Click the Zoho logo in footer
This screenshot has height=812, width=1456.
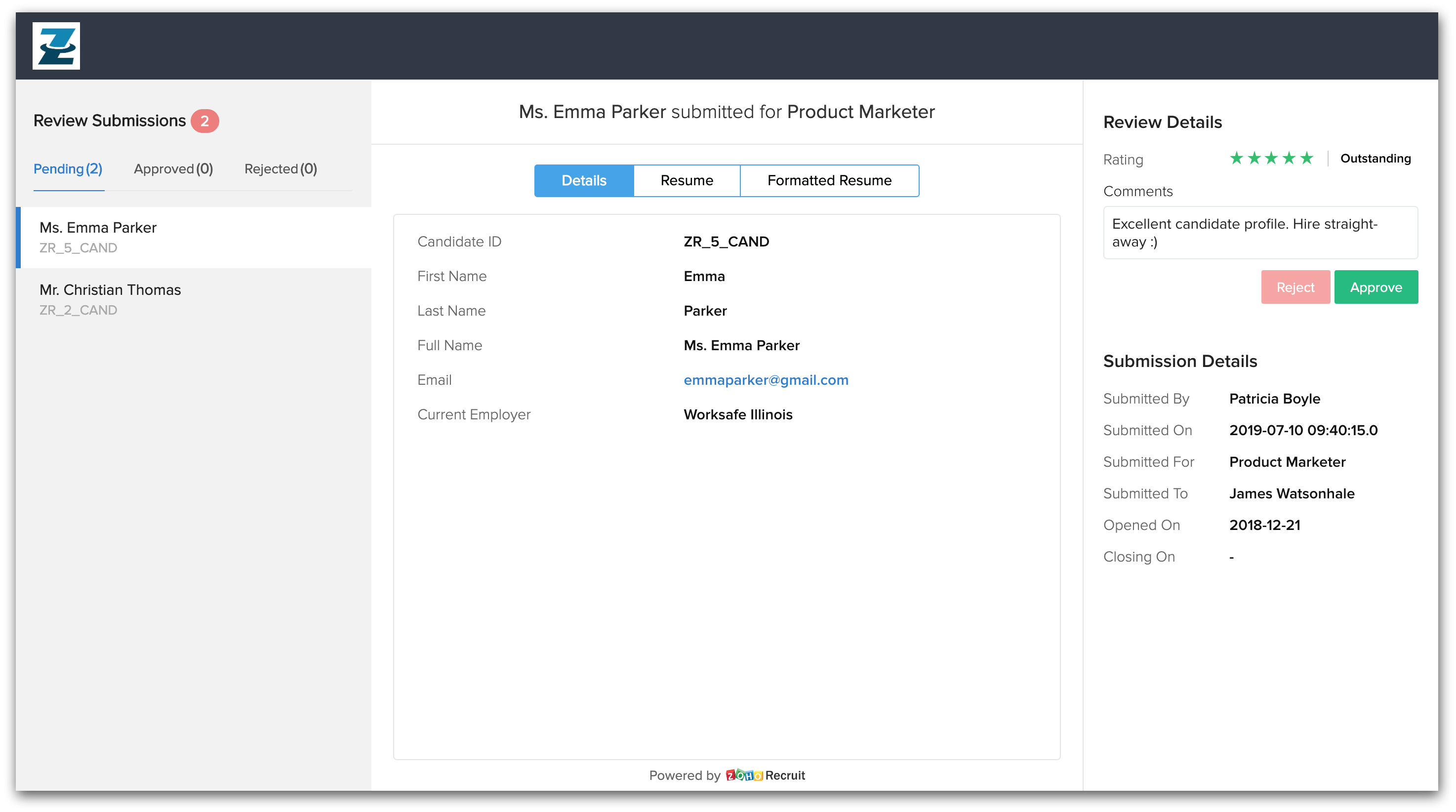[744, 775]
